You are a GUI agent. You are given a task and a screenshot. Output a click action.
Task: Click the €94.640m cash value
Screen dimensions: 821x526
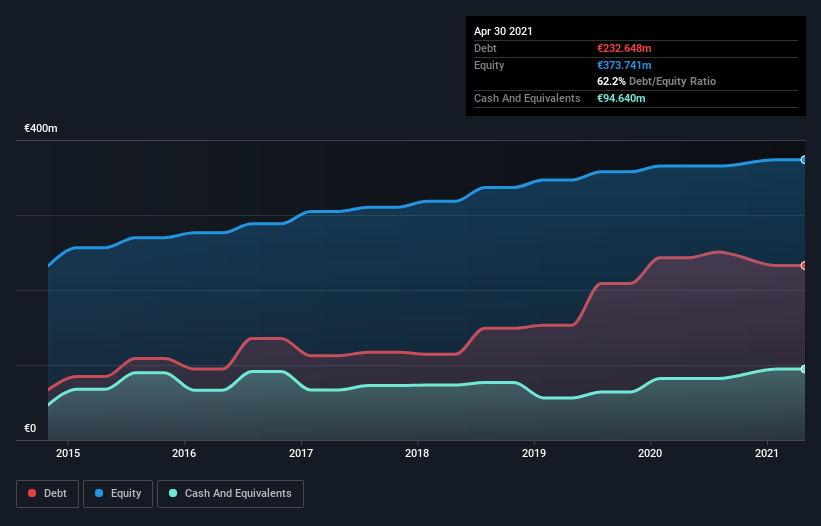tap(621, 98)
